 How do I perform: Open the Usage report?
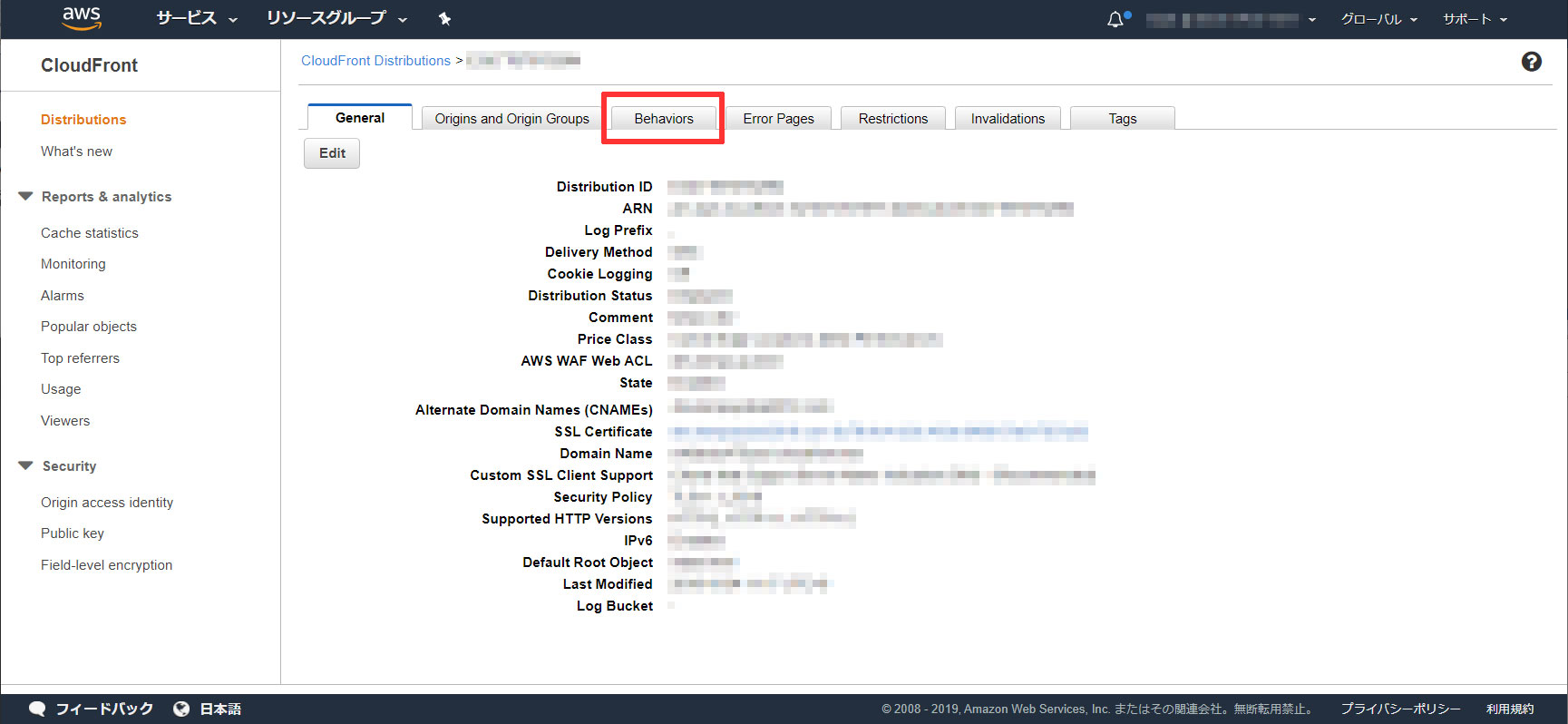(x=61, y=389)
